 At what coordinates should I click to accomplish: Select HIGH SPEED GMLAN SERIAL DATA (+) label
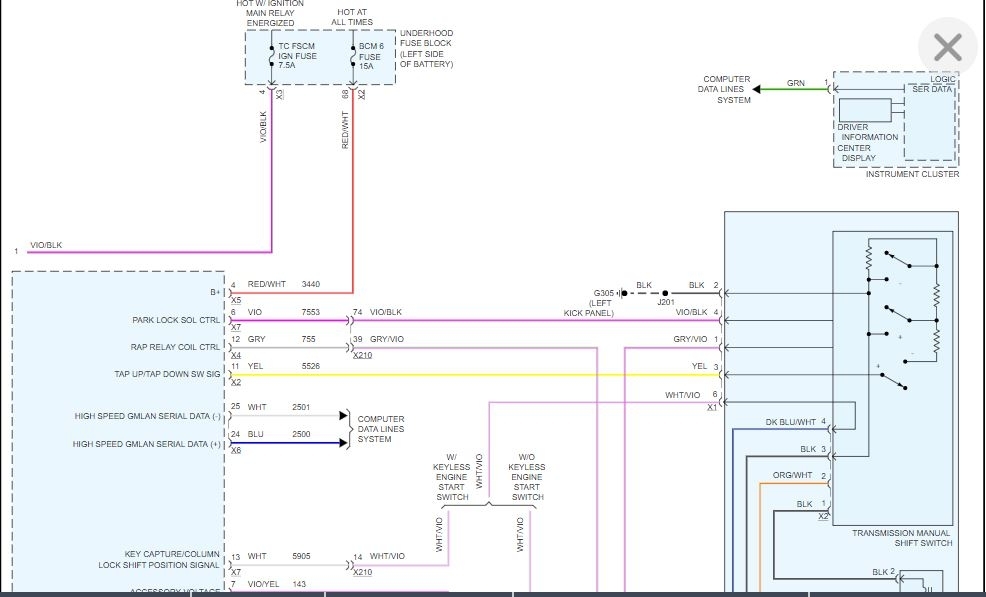(147, 444)
